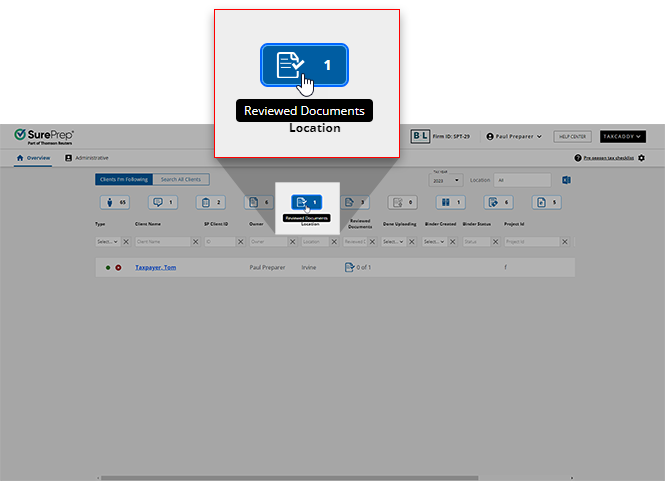The height and width of the screenshot is (481, 665).
Task: Click the document filter showing 6
Action: tap(259, 202)
